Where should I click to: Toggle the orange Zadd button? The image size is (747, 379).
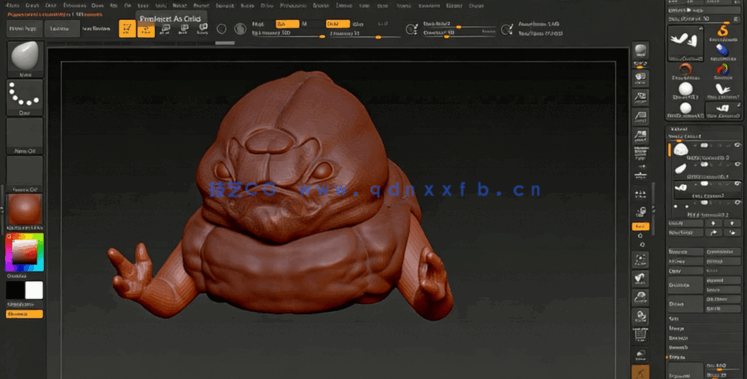(338, 24)
